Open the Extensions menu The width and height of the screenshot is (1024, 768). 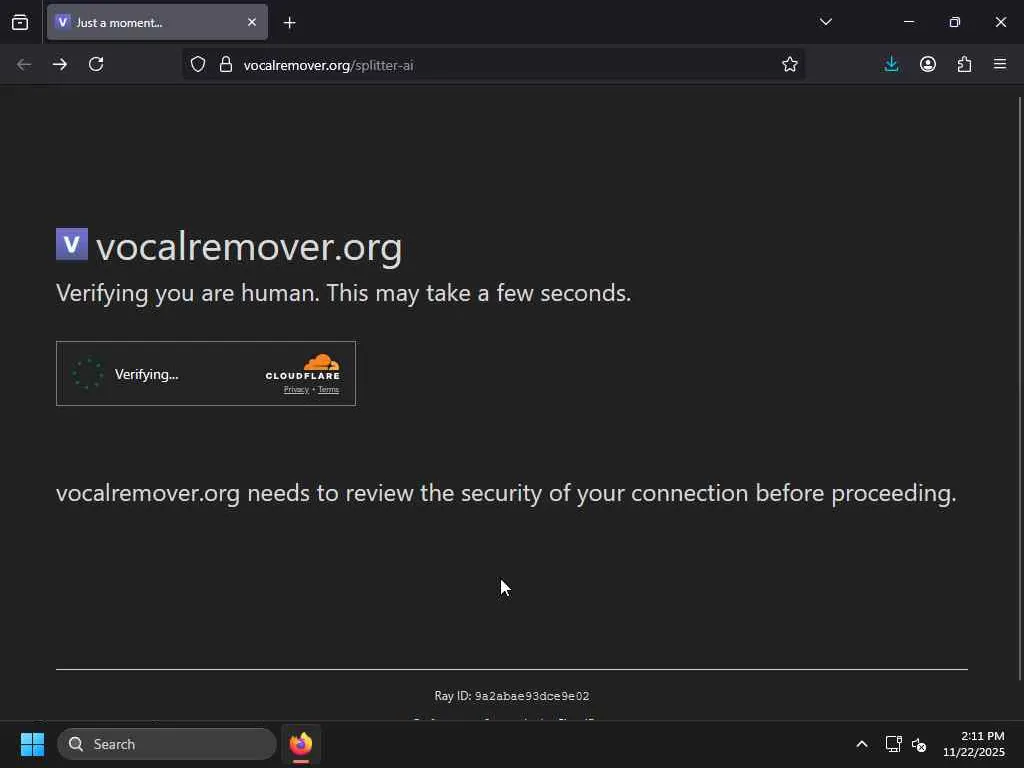[x=965, y=64]
